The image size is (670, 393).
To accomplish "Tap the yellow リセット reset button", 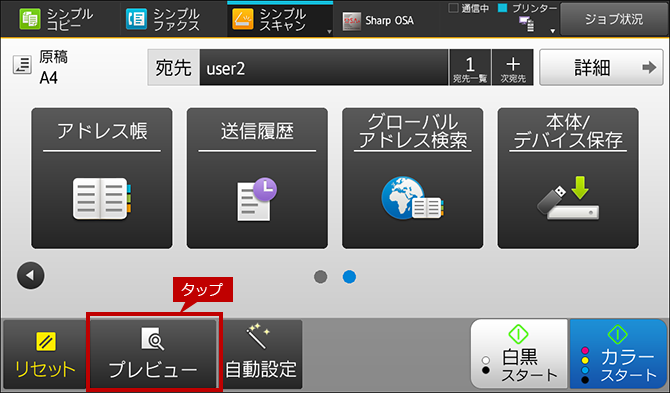I will (x=45, y=354).
